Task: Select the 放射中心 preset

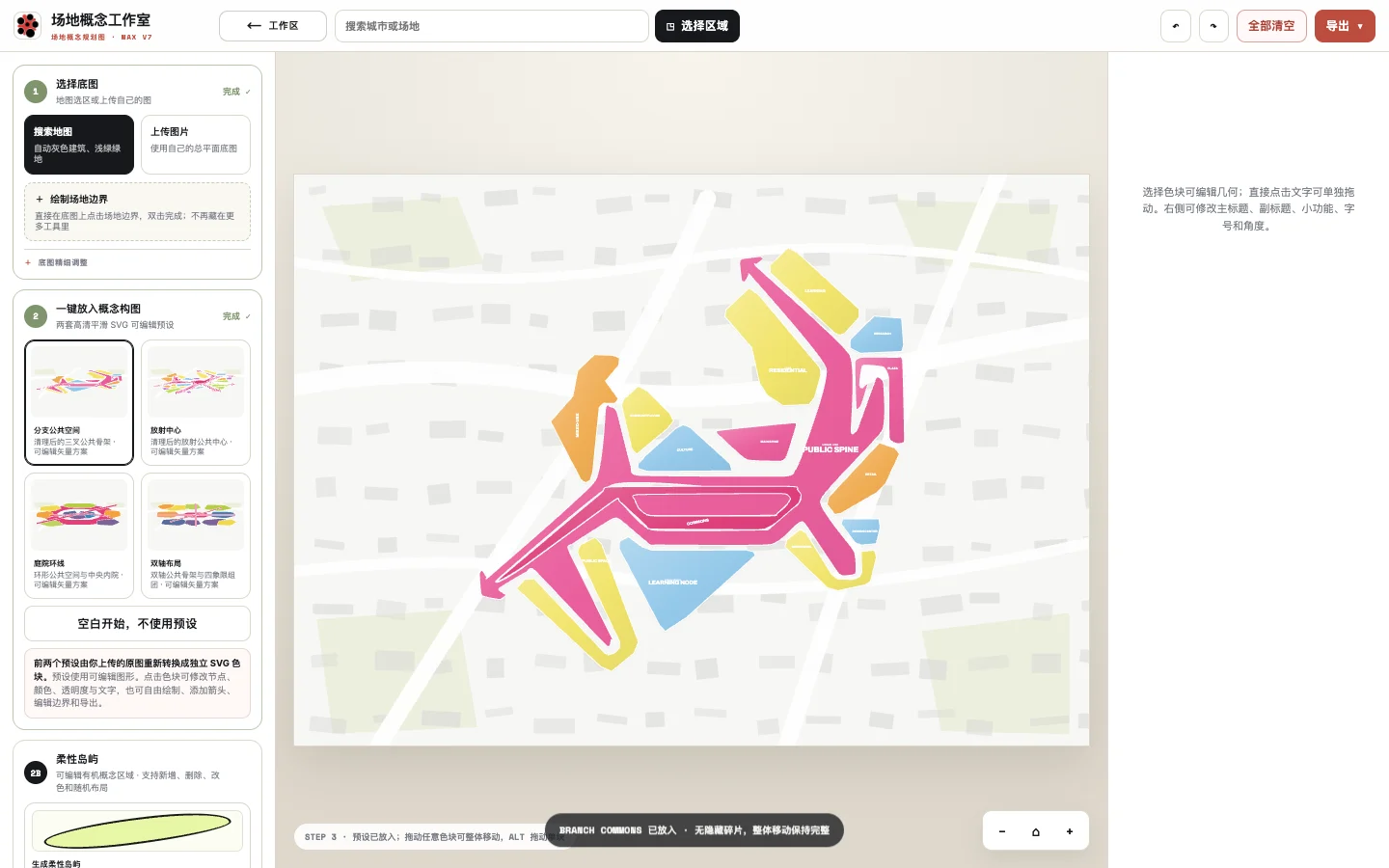Action: pyautogui.click(x=196, y=402)
